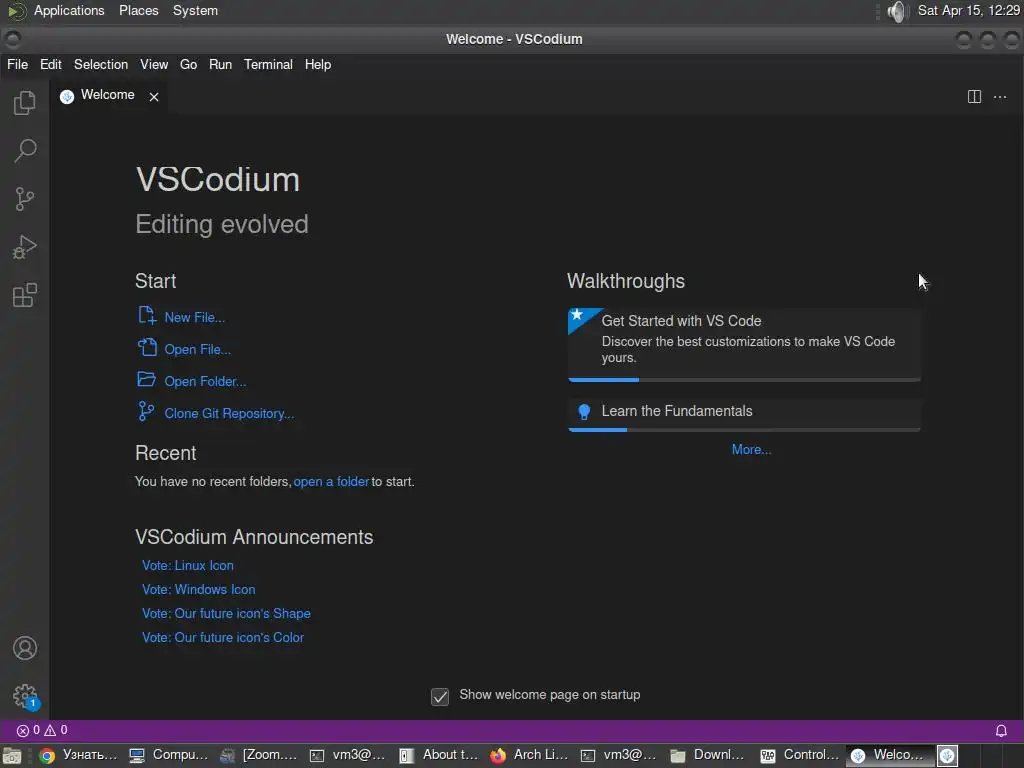This screenshot has height=768, width=1024.
Task: Open the Search view in activity bar
Action: 24,151
